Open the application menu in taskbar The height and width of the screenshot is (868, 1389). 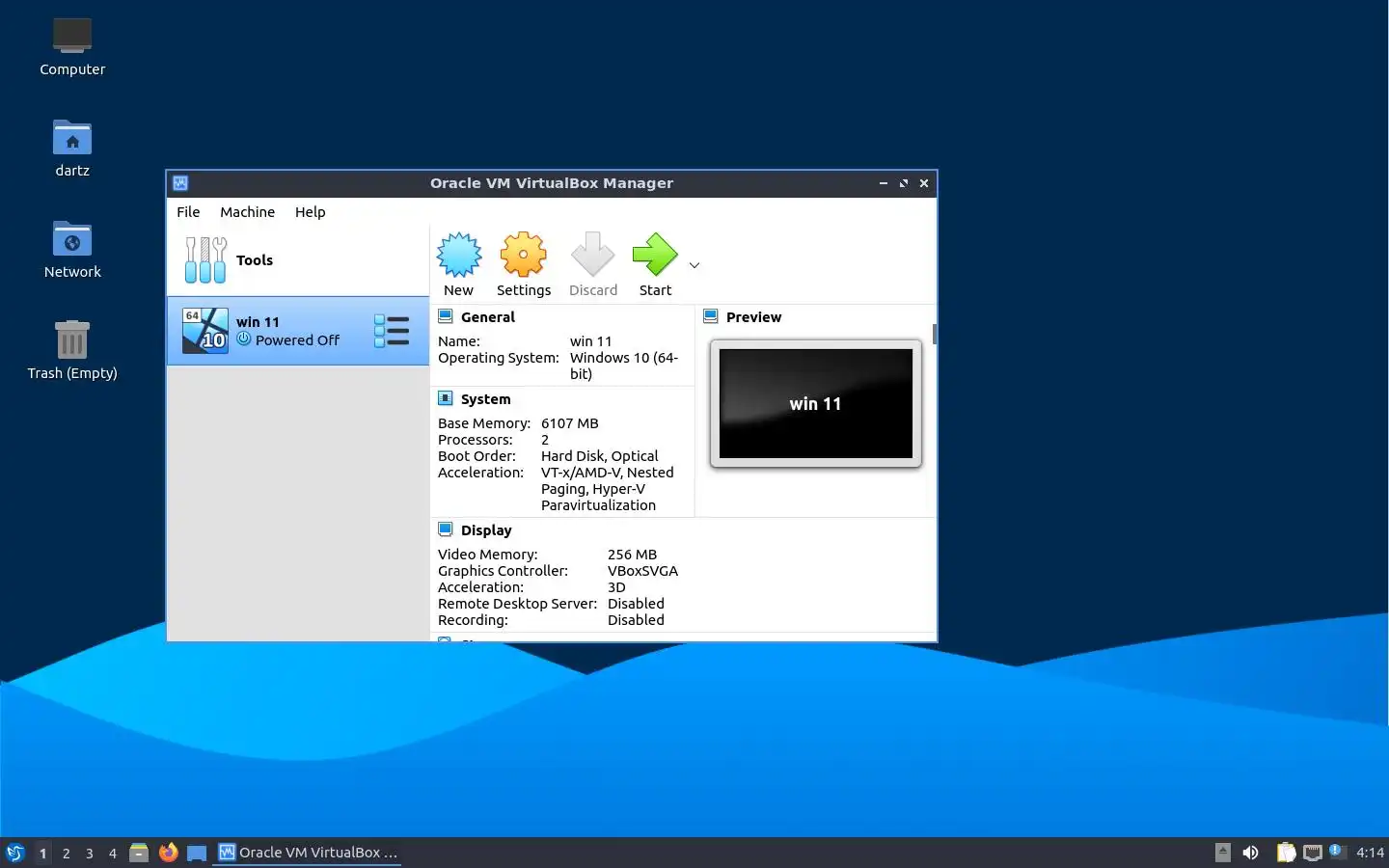[14, 853]
